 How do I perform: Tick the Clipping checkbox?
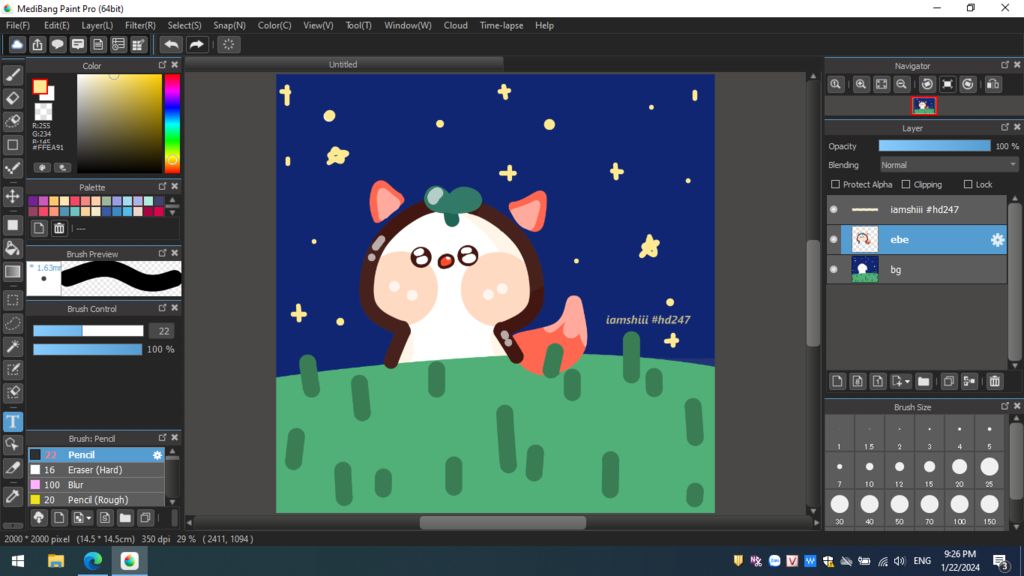[906, 185]
